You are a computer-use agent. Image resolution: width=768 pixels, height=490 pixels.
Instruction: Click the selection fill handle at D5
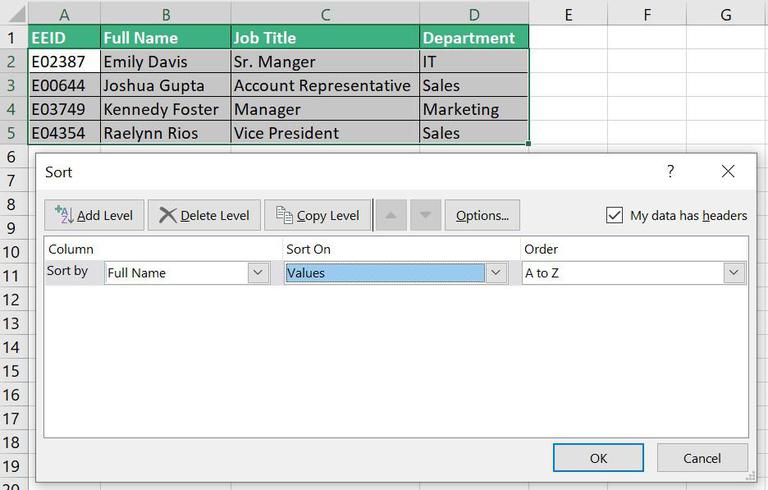tap(528, 144)
